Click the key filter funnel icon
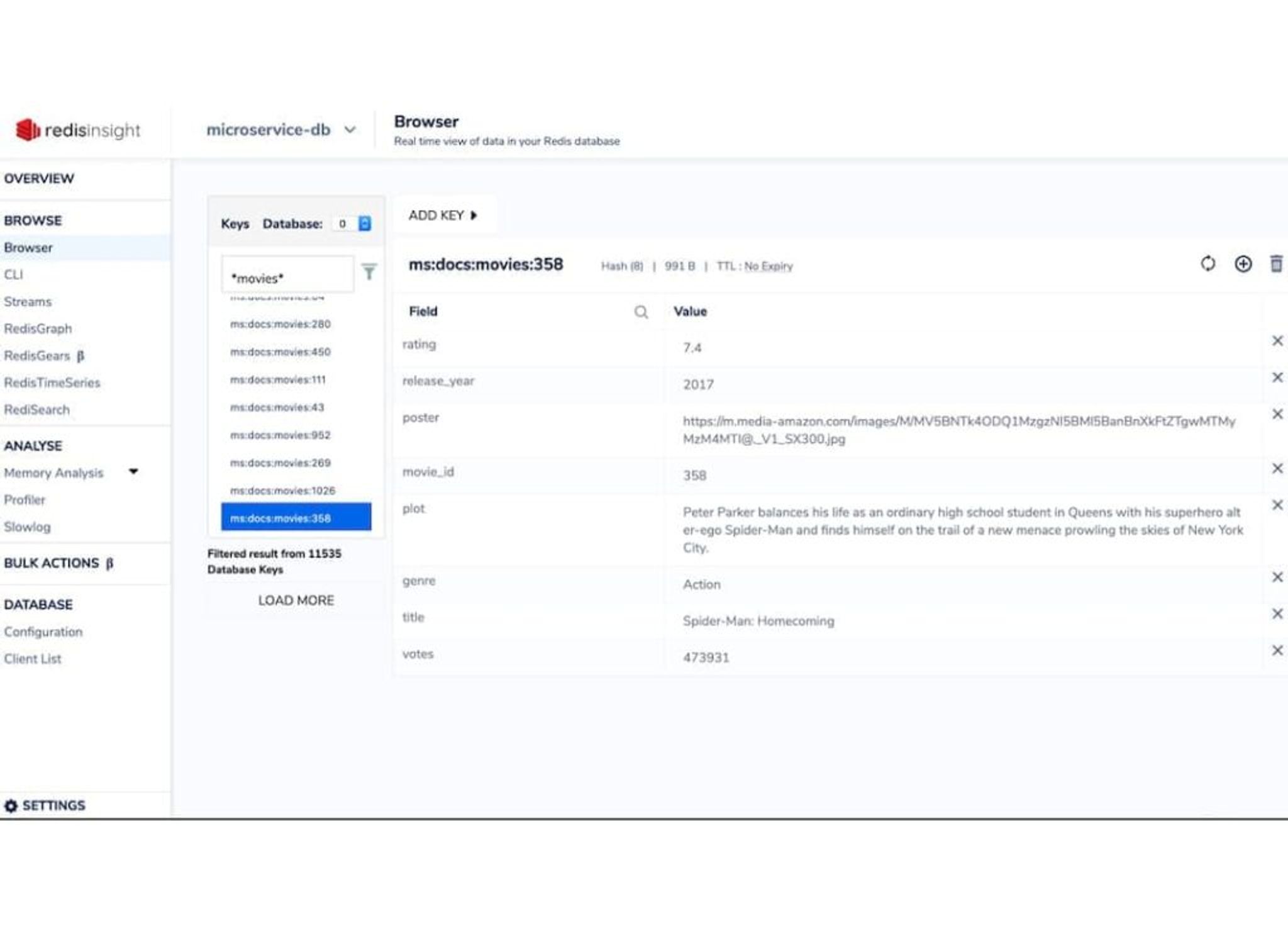 [369, 272]
